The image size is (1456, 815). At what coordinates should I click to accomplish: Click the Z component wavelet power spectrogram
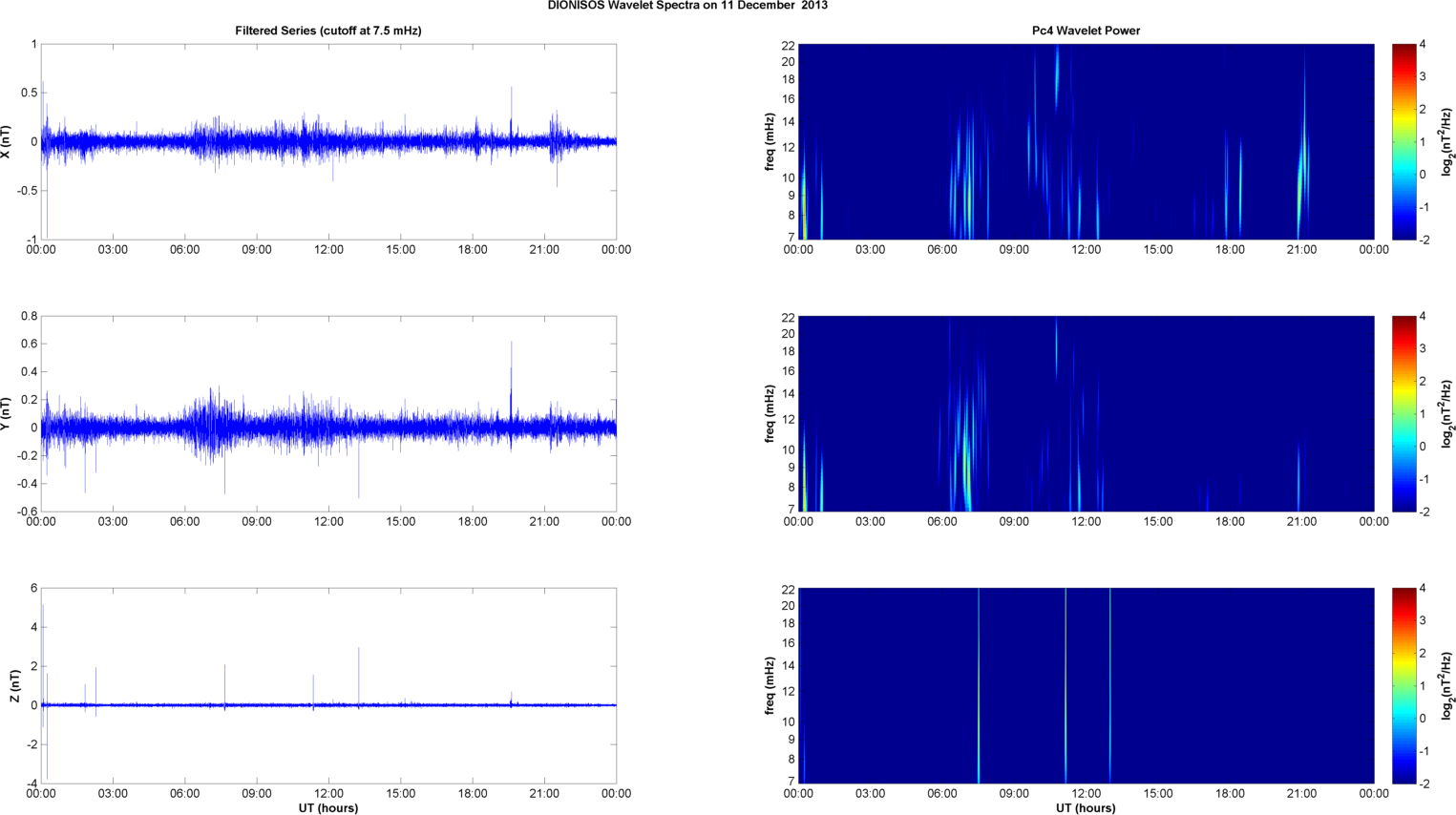click(x=1086, y=685)
